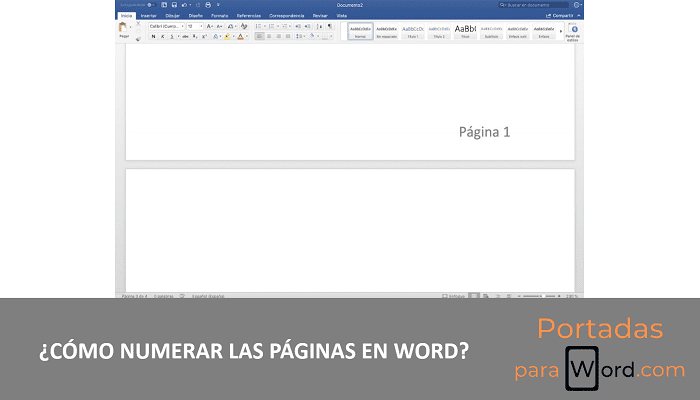Viewport: 700px width, 400px height.
Task: Align text left
Action: tap(259, 36)
